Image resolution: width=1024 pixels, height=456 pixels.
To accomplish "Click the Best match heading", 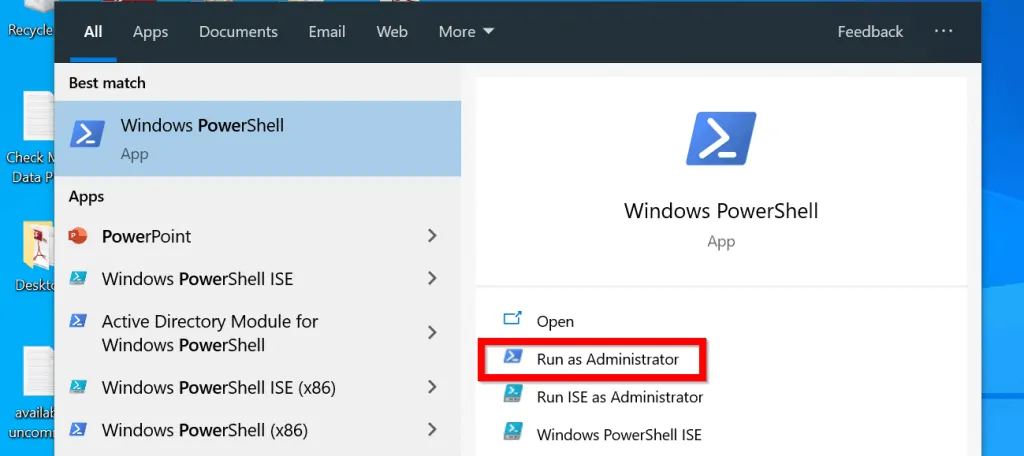I will [x=107, y=83].
